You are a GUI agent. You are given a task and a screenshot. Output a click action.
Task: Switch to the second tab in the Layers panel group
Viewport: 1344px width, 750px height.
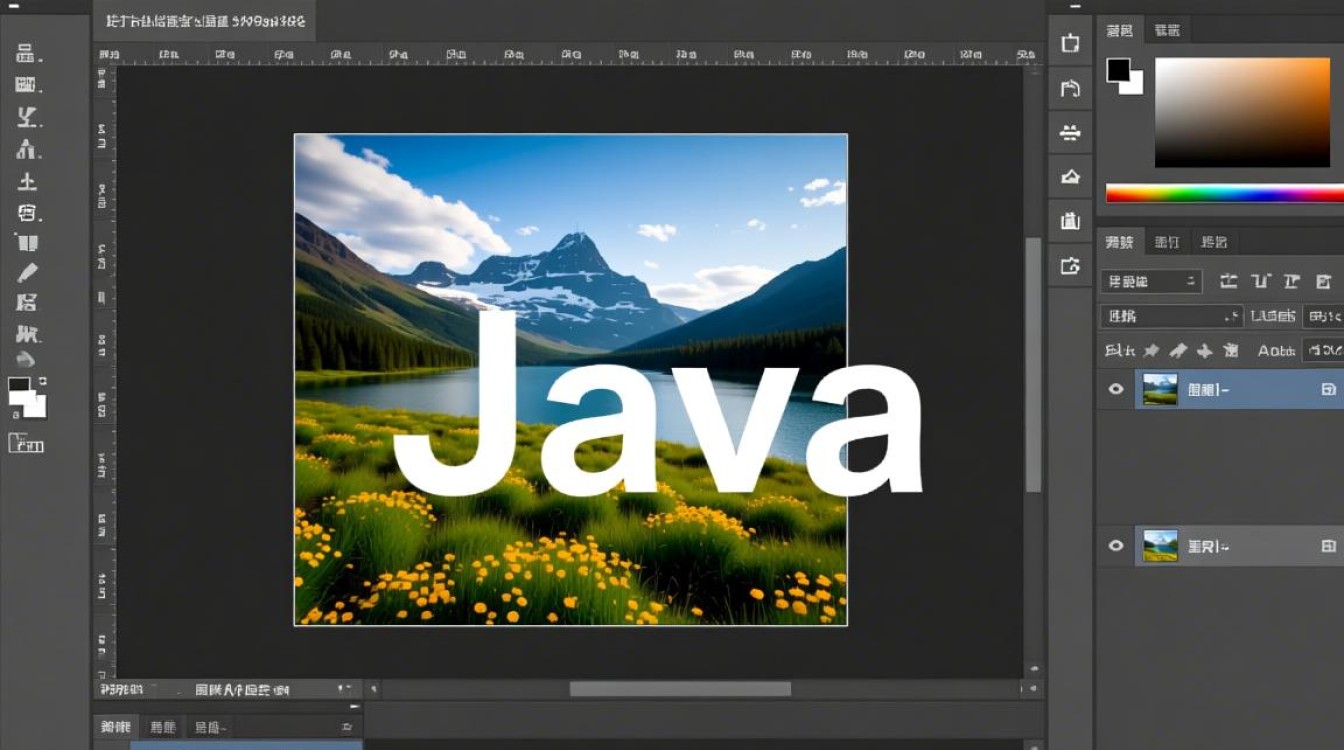1166,241
